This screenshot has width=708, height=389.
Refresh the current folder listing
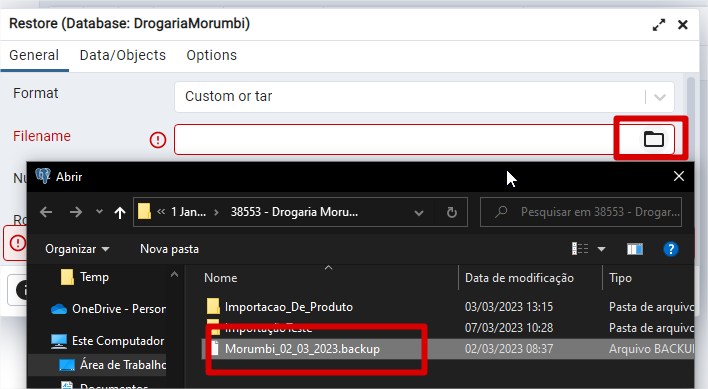[x=452, y=212]
